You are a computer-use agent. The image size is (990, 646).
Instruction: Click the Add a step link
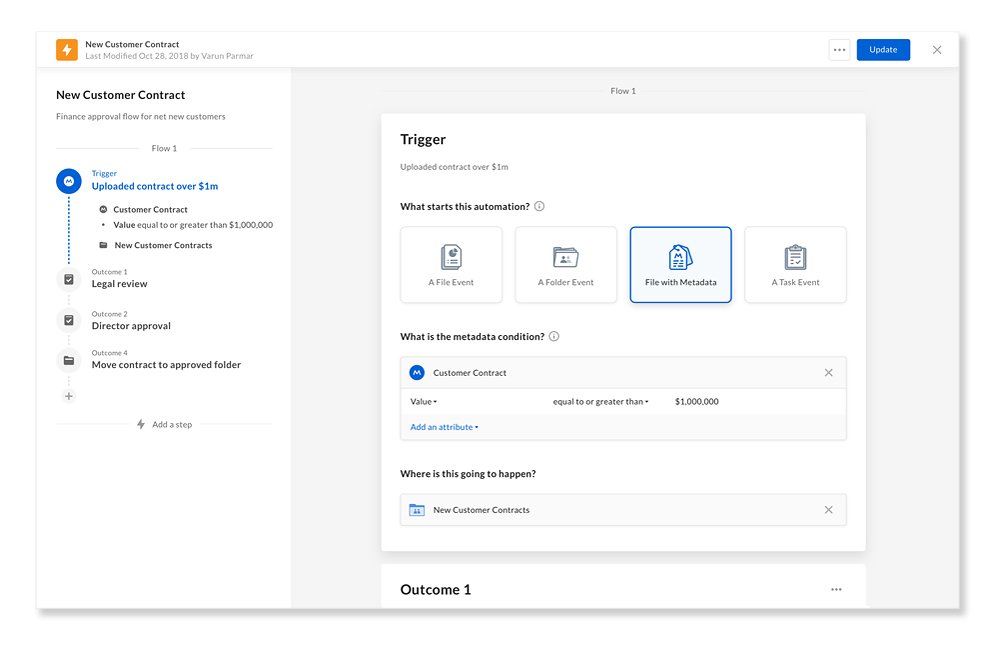point(164,424)
